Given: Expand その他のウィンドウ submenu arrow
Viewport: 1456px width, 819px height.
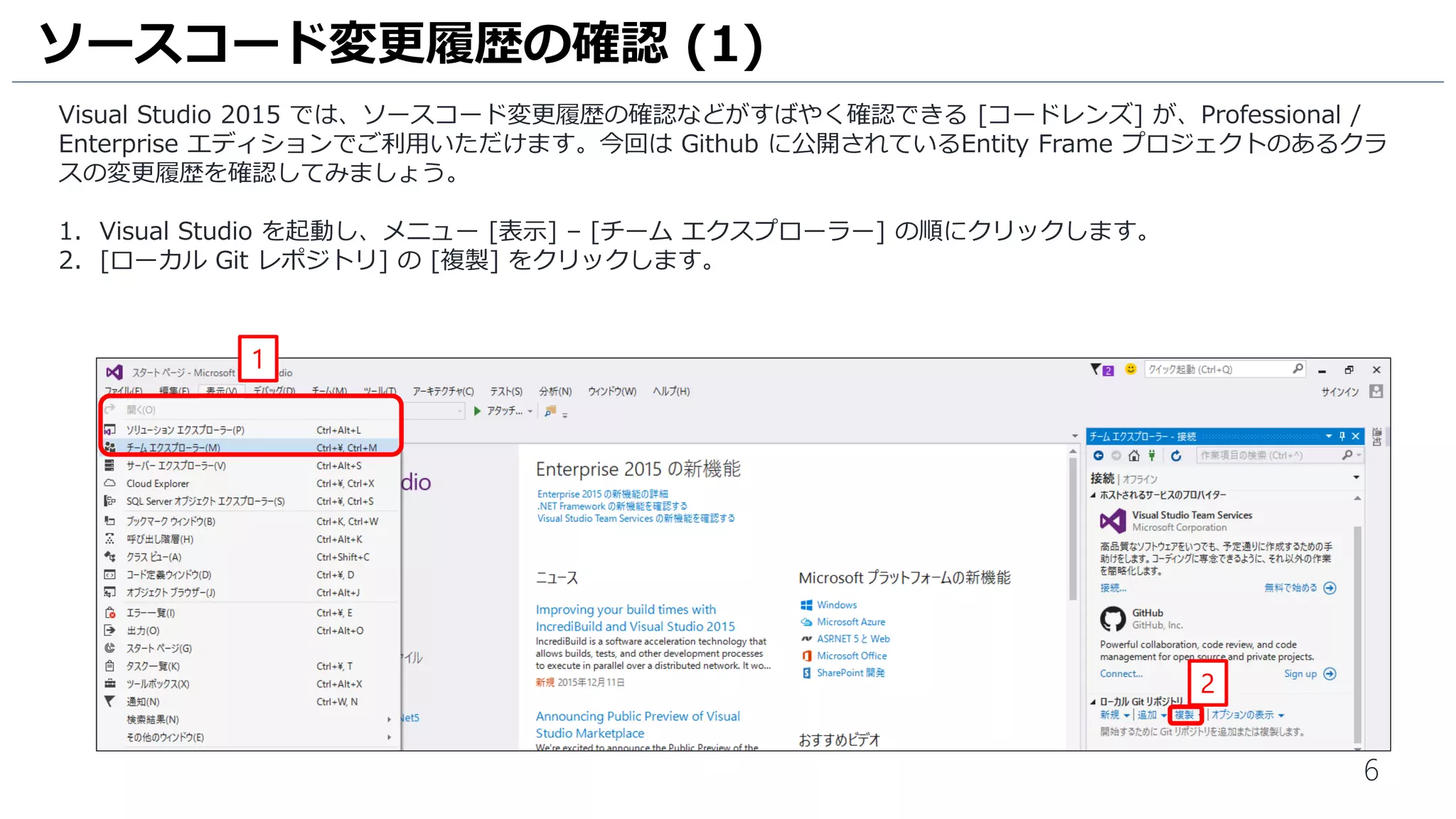Looking at the screenshot, I should coord(390,737).
